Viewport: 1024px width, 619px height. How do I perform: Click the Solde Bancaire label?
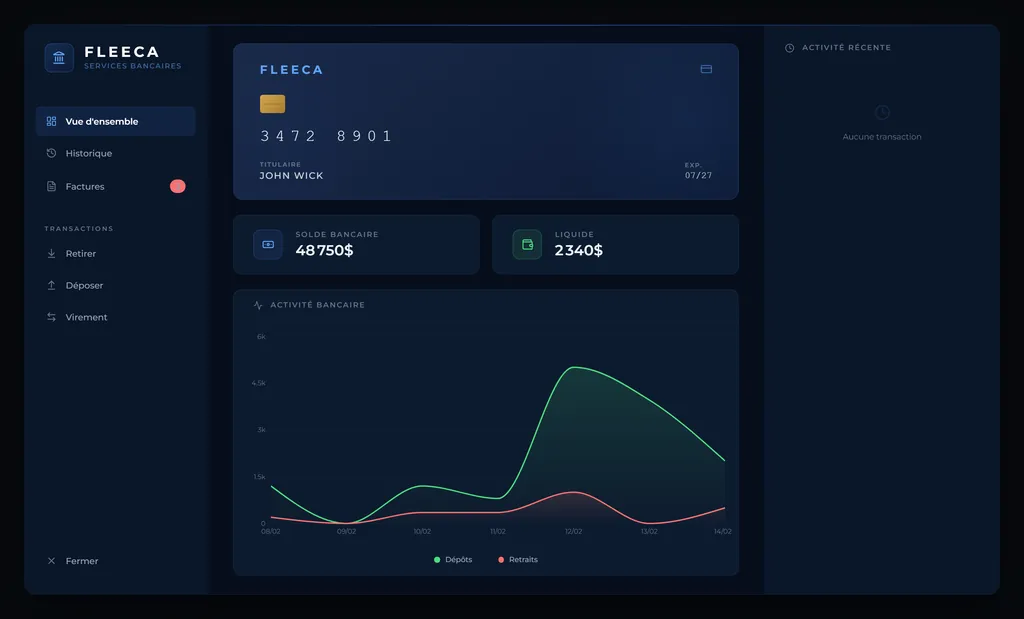pyautogui.click(x=337, y=234)
